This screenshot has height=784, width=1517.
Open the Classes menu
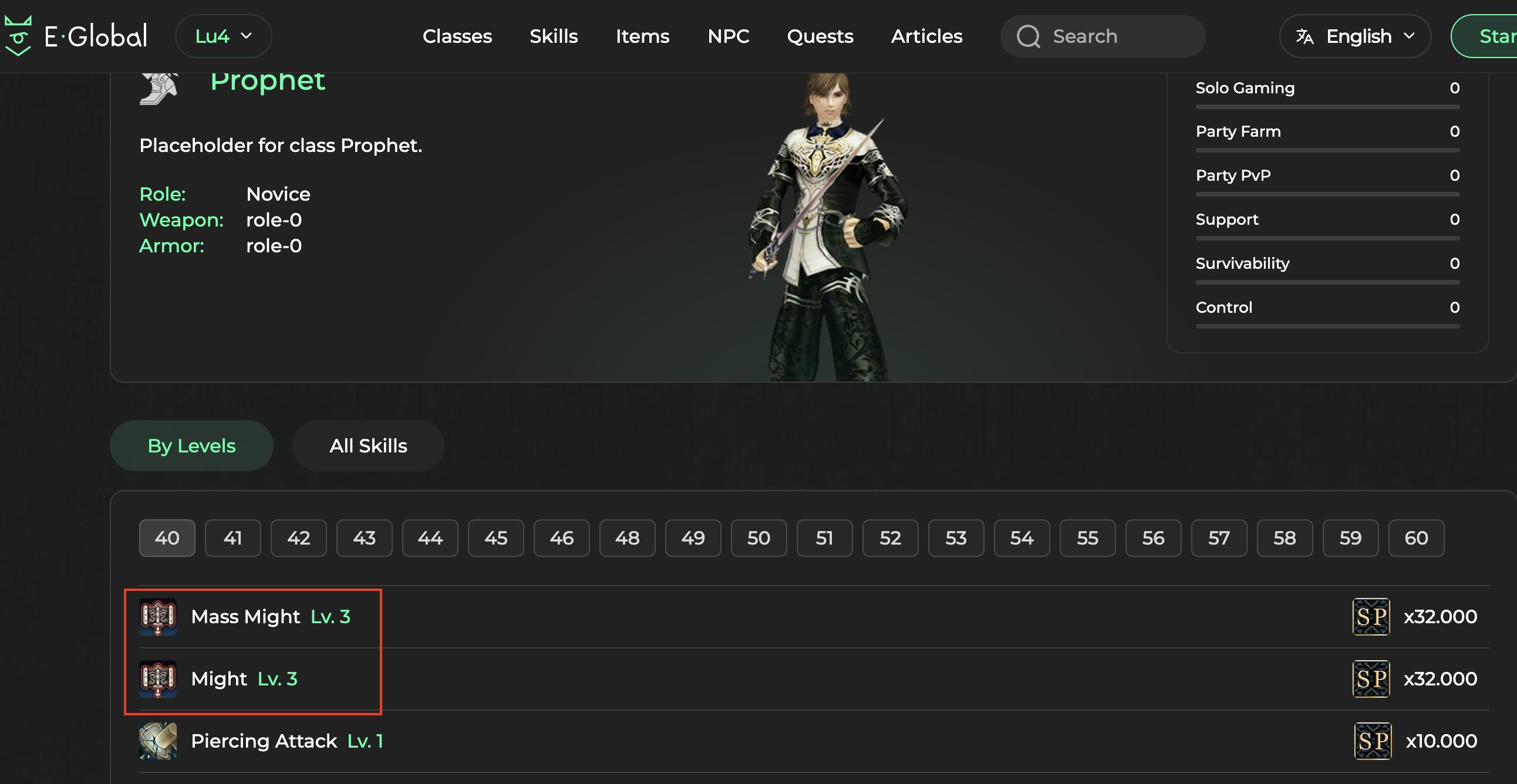457,36
